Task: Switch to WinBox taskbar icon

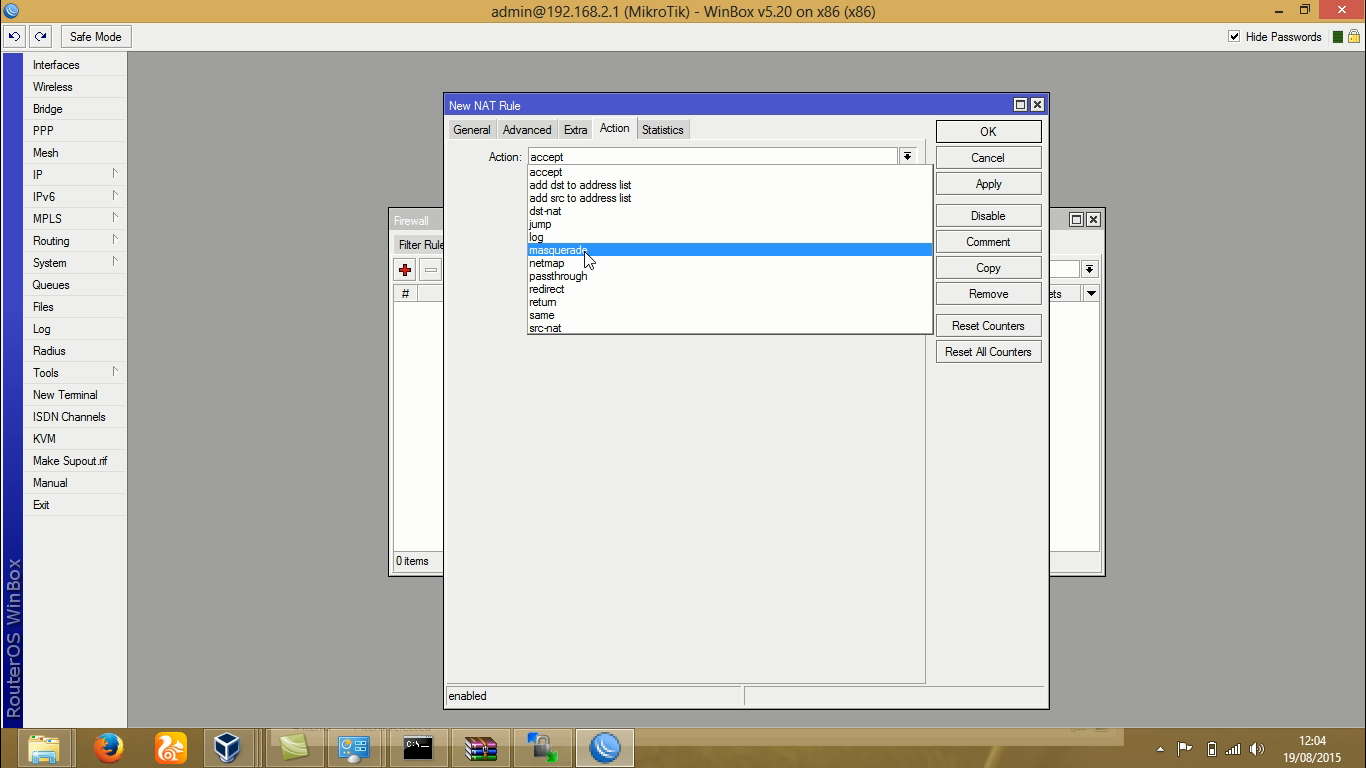Action: 605,748
